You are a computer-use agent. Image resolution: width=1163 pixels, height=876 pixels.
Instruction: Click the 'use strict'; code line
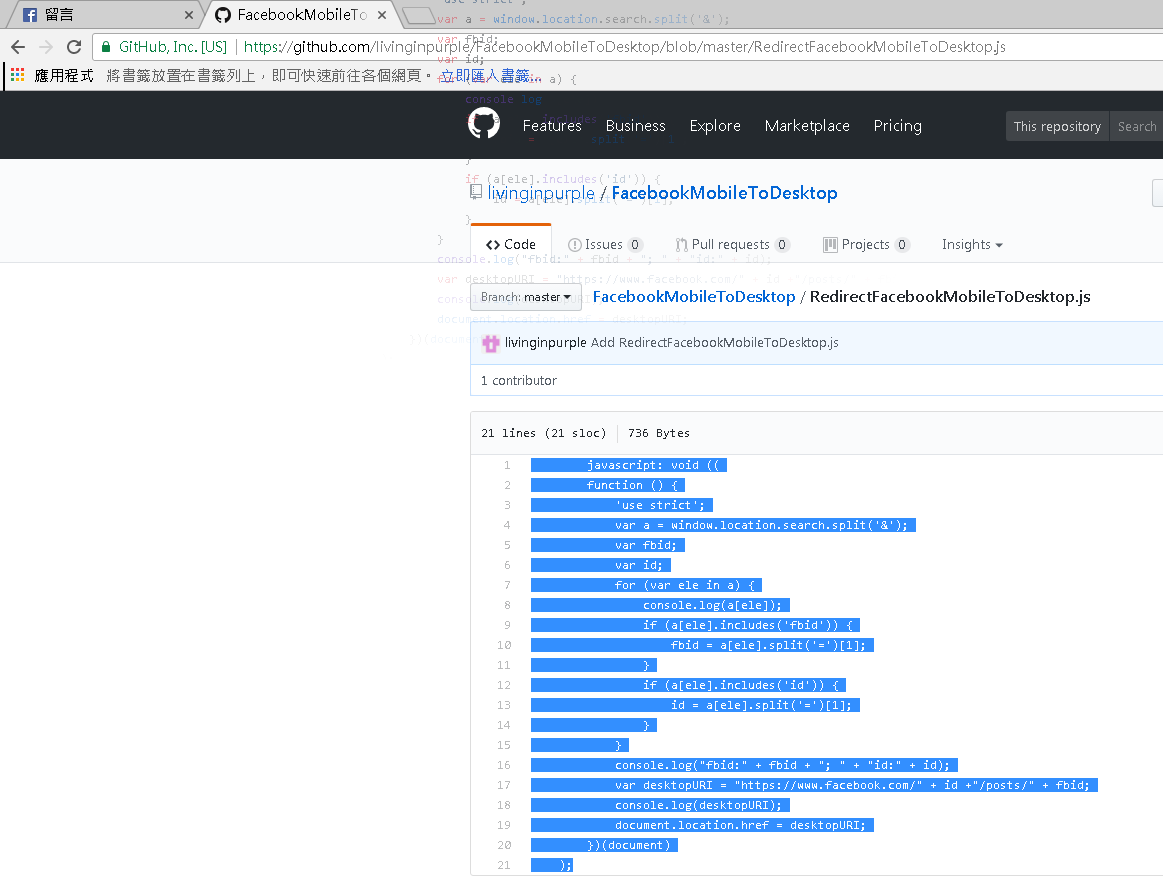pyautogui.click(x=660, y=505)
